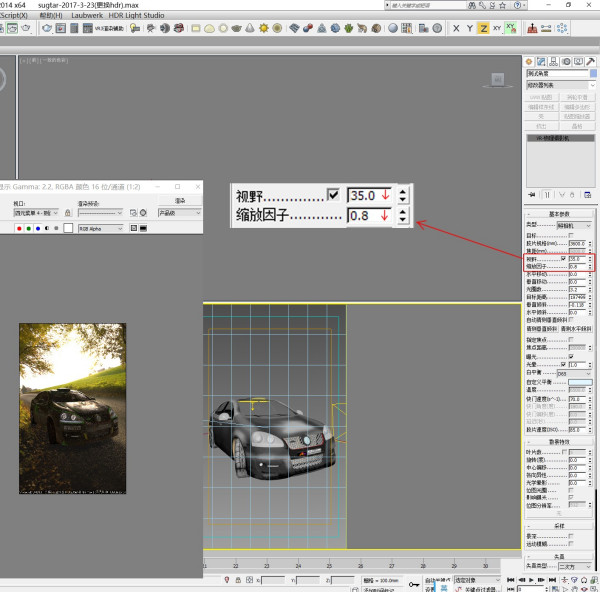Click the zoom factor 0.8 input

[577, 267]
